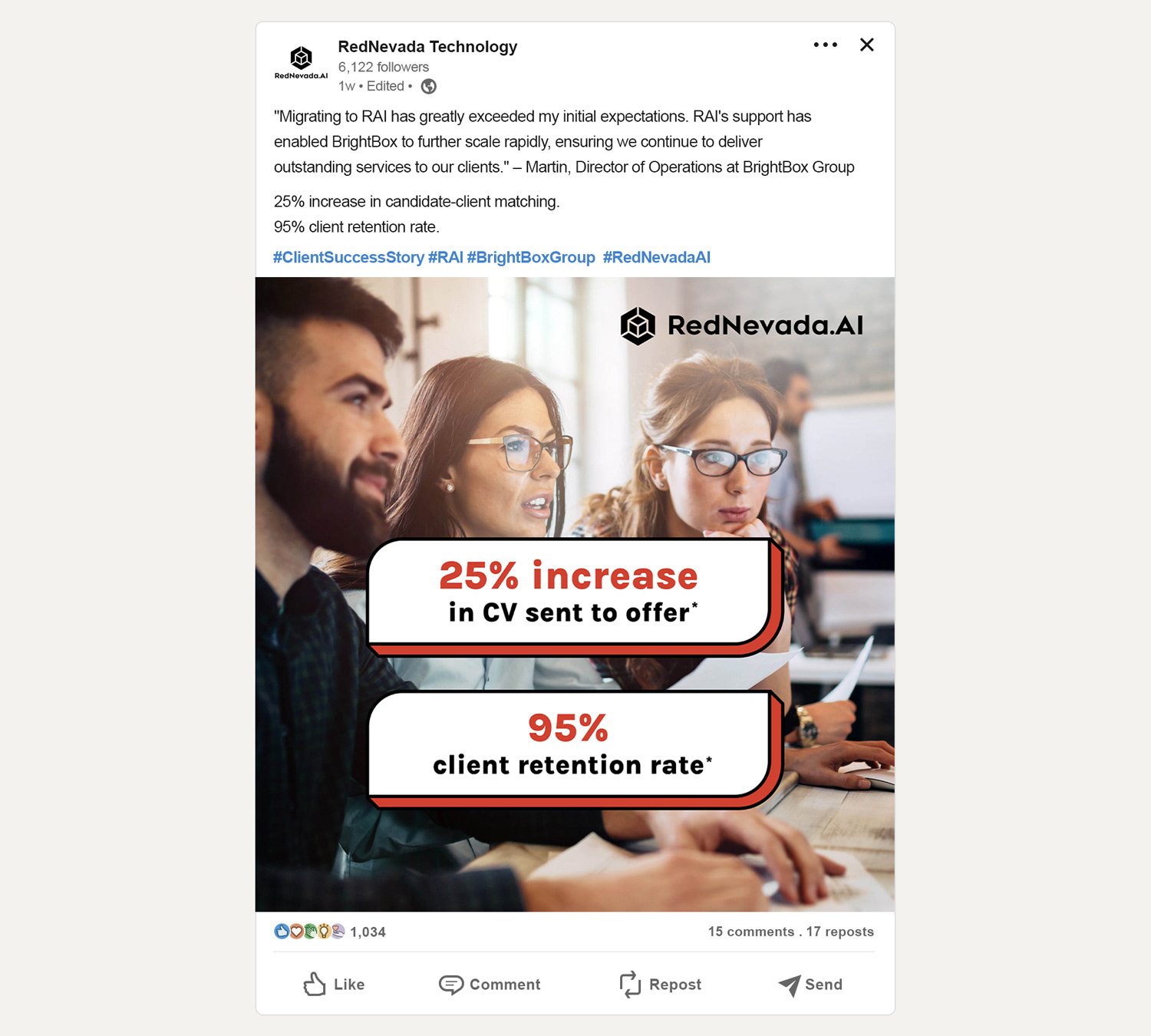Open the #RedNevadaAI hashtag
The width and height of the screenshot is (1151, 1036).
[x=657, y=258]
